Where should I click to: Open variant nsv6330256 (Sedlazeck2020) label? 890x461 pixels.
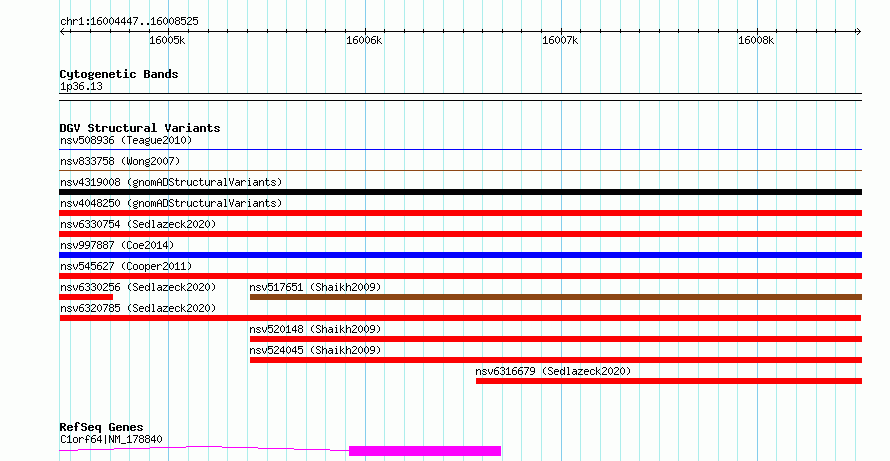point(138,287)
